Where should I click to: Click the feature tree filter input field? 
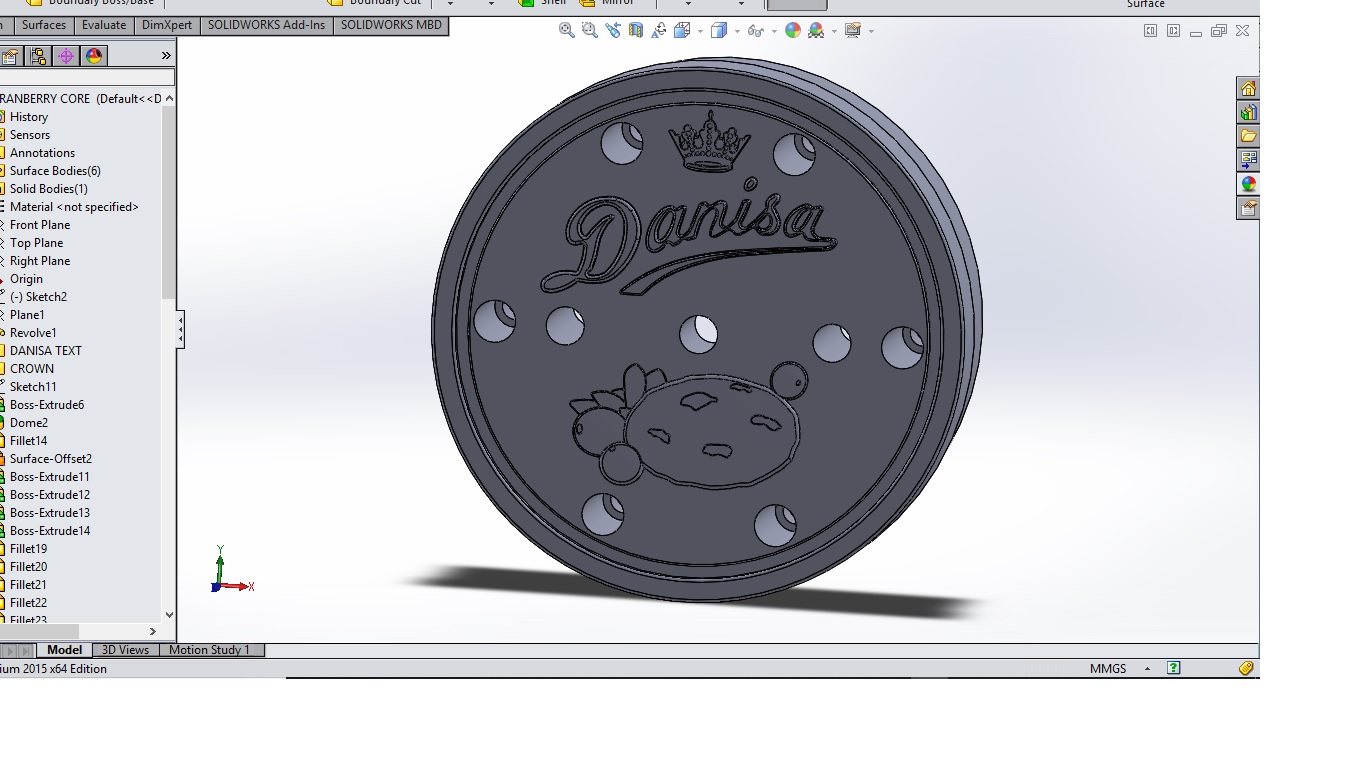pos(87,77)
